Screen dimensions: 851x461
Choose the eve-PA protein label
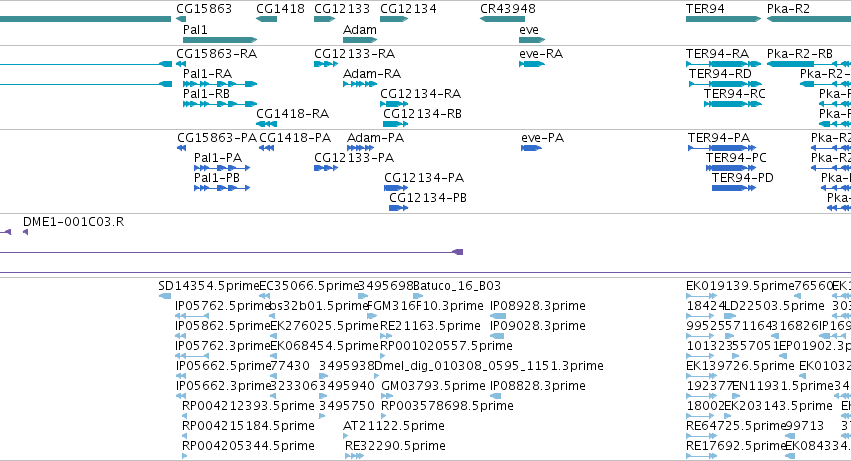(543, 138)
